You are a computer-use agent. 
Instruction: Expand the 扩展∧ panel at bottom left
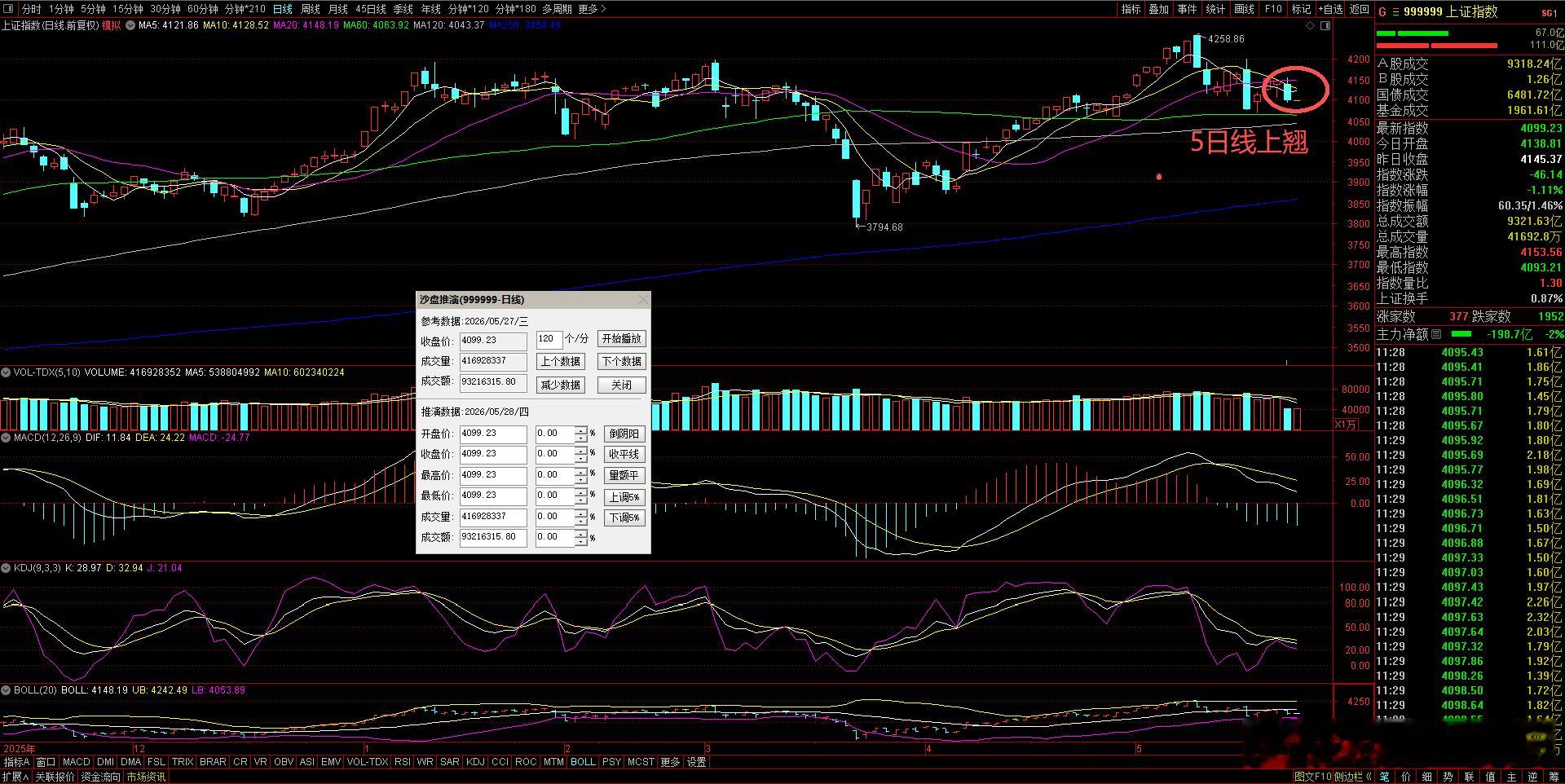pos(15,777)
